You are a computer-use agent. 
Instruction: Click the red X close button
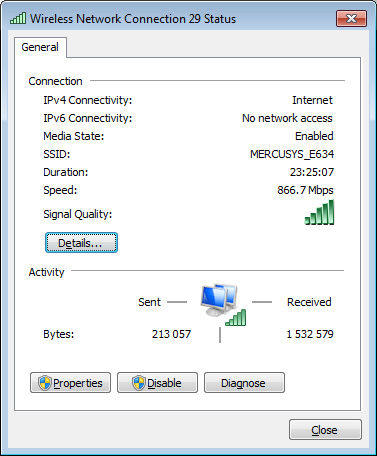click(x=351, y=18)
